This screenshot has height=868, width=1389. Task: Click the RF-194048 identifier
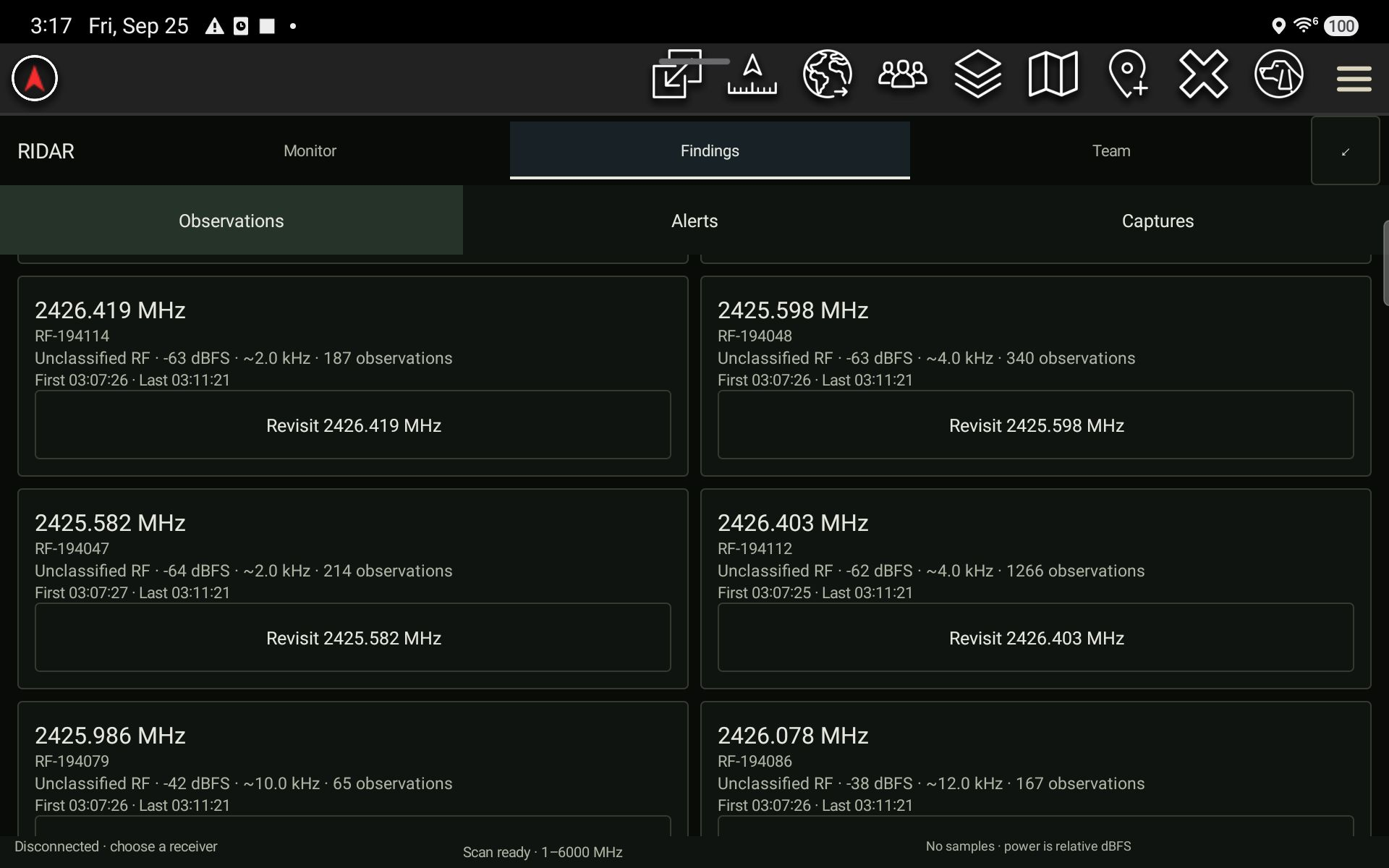pos(755,336)
